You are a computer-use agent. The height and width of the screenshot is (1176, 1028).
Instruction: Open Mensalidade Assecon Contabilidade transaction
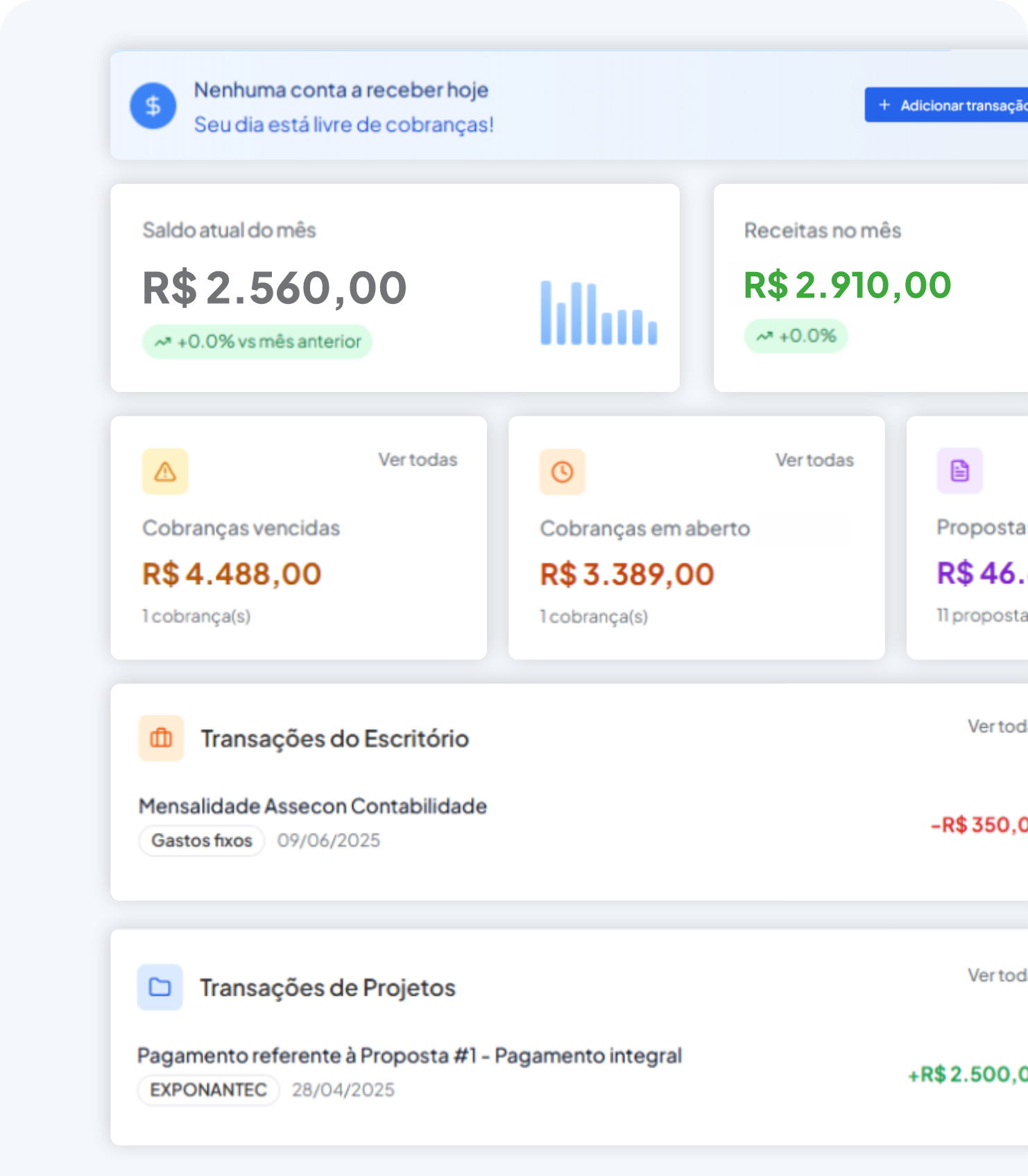[x=313, y=806]
